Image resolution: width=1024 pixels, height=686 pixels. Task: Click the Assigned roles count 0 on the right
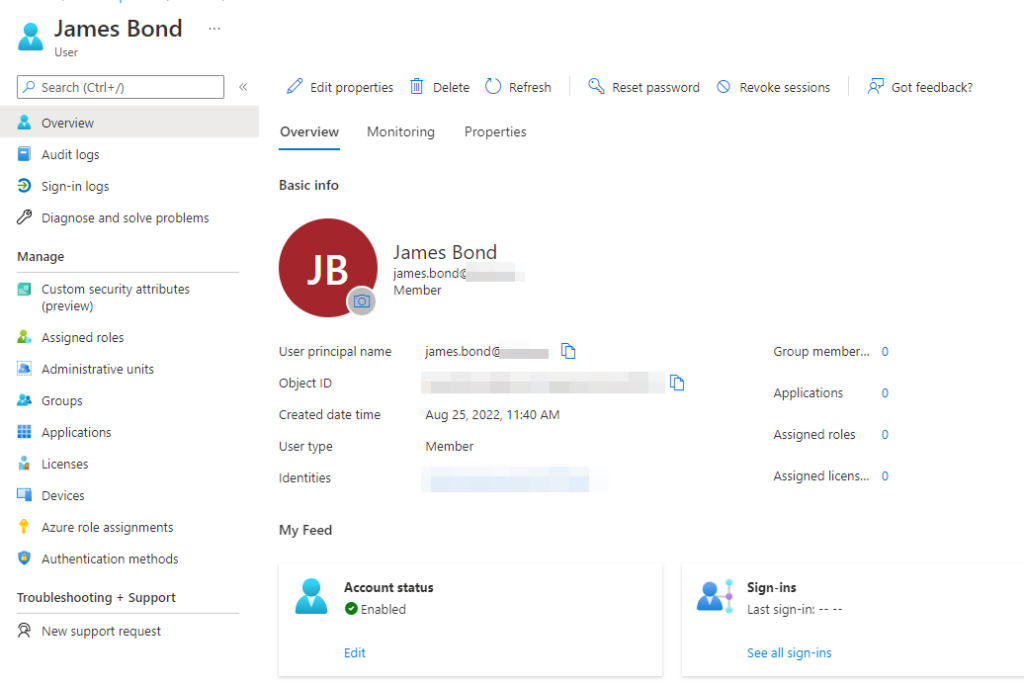[885, 434]
